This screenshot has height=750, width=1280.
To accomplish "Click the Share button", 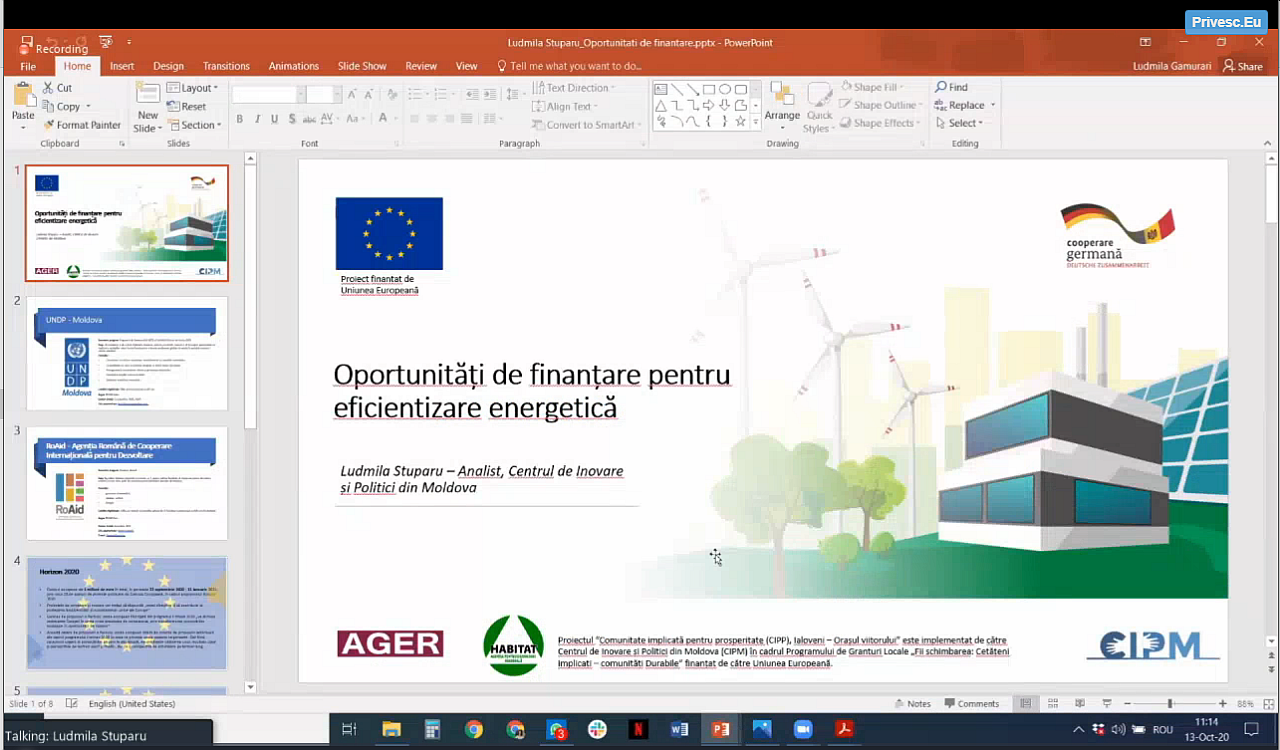I will (1242, 66).
